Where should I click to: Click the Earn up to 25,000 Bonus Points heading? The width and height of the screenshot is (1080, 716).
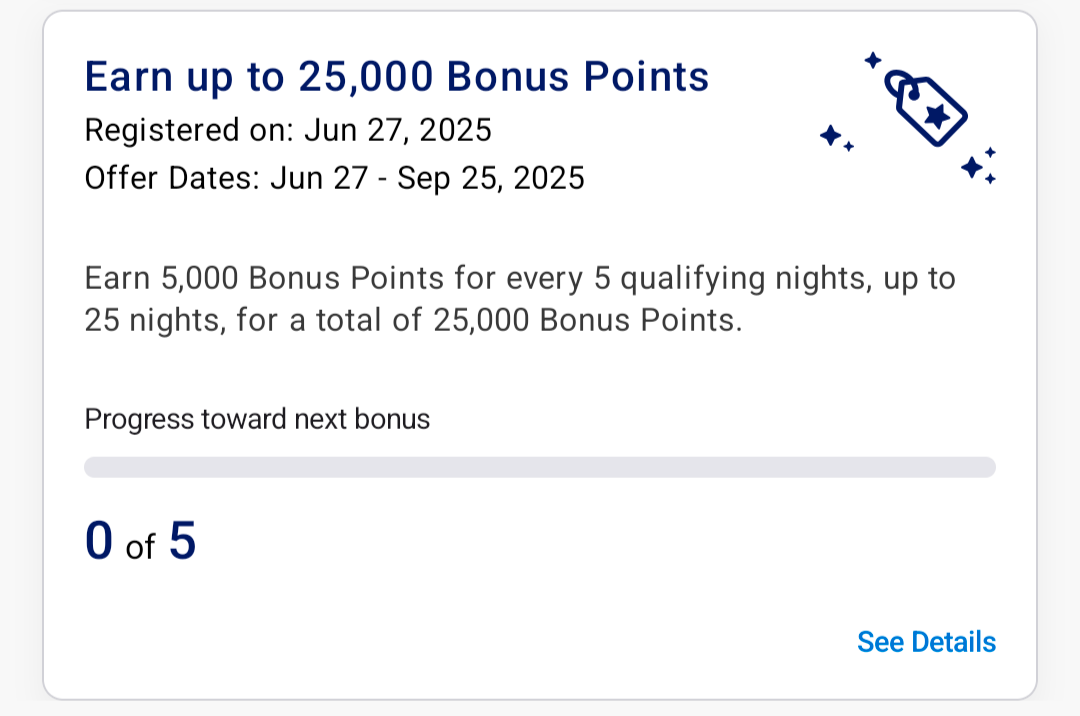396,76
